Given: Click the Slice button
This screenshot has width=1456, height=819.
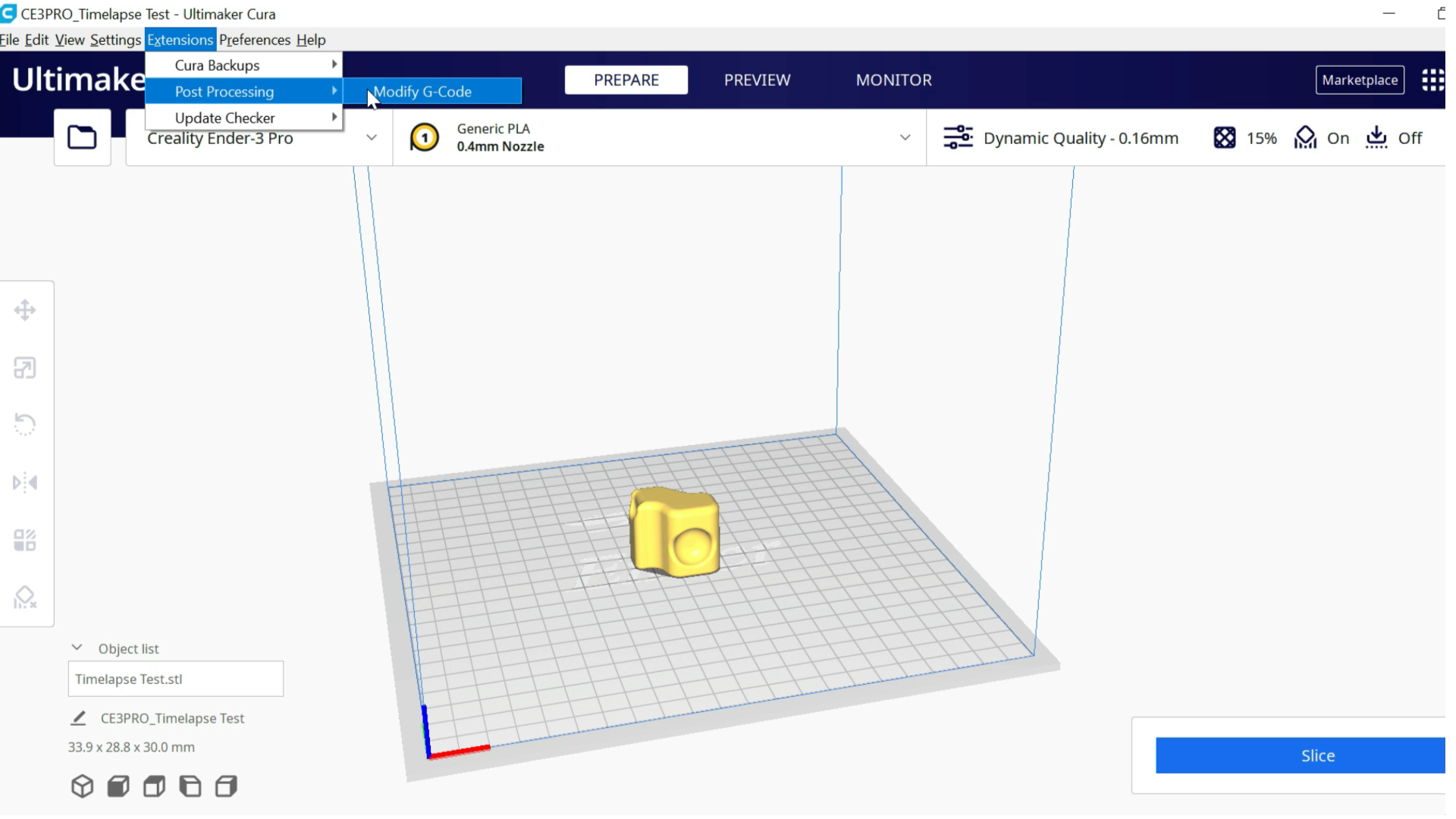Looking at the screenshot, I should pyautogui.click(x=1317, y=755).
